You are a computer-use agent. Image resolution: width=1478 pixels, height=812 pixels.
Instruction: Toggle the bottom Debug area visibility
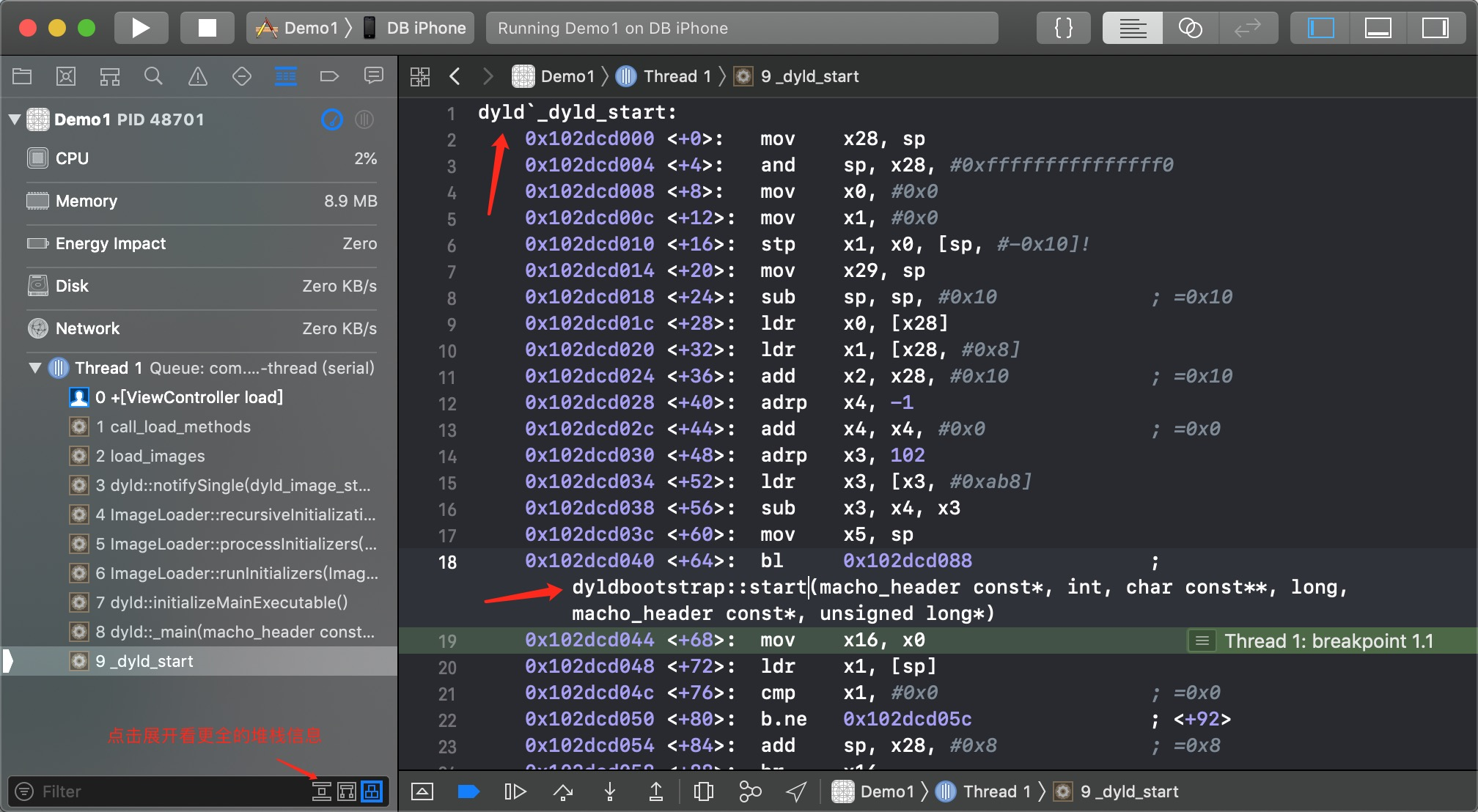(1378, 28)
